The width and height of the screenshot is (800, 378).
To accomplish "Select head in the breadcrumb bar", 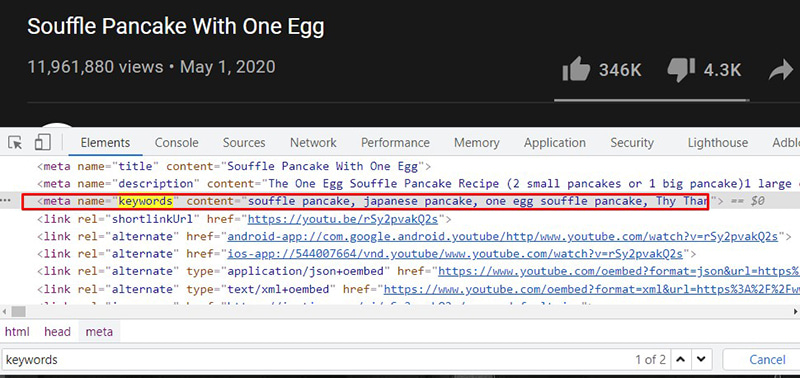I will click(x=57, y=332).
